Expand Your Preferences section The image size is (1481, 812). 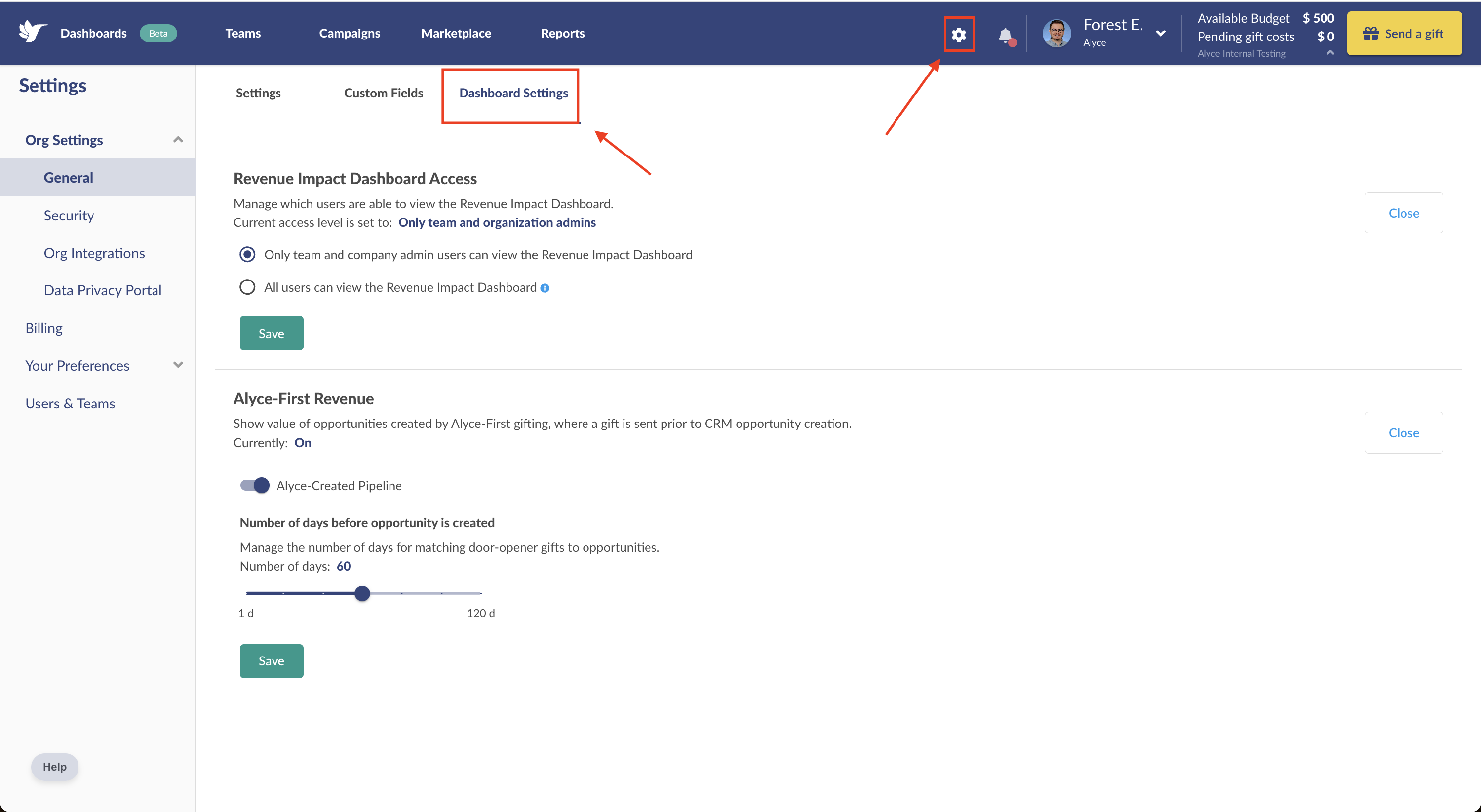(178, 365)
